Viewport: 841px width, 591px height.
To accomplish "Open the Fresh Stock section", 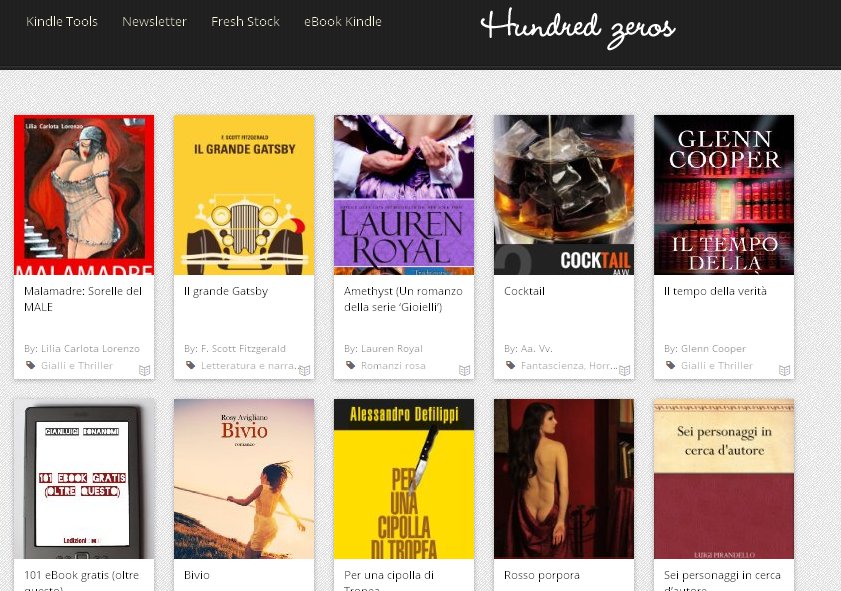I will coord(245,21).
